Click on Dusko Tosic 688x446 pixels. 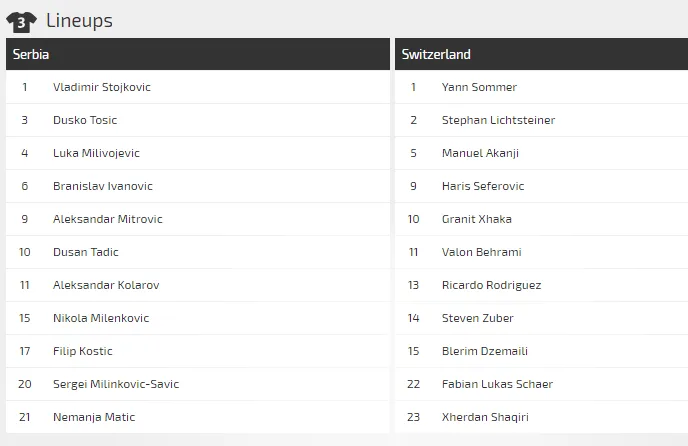tap(85, 120)
